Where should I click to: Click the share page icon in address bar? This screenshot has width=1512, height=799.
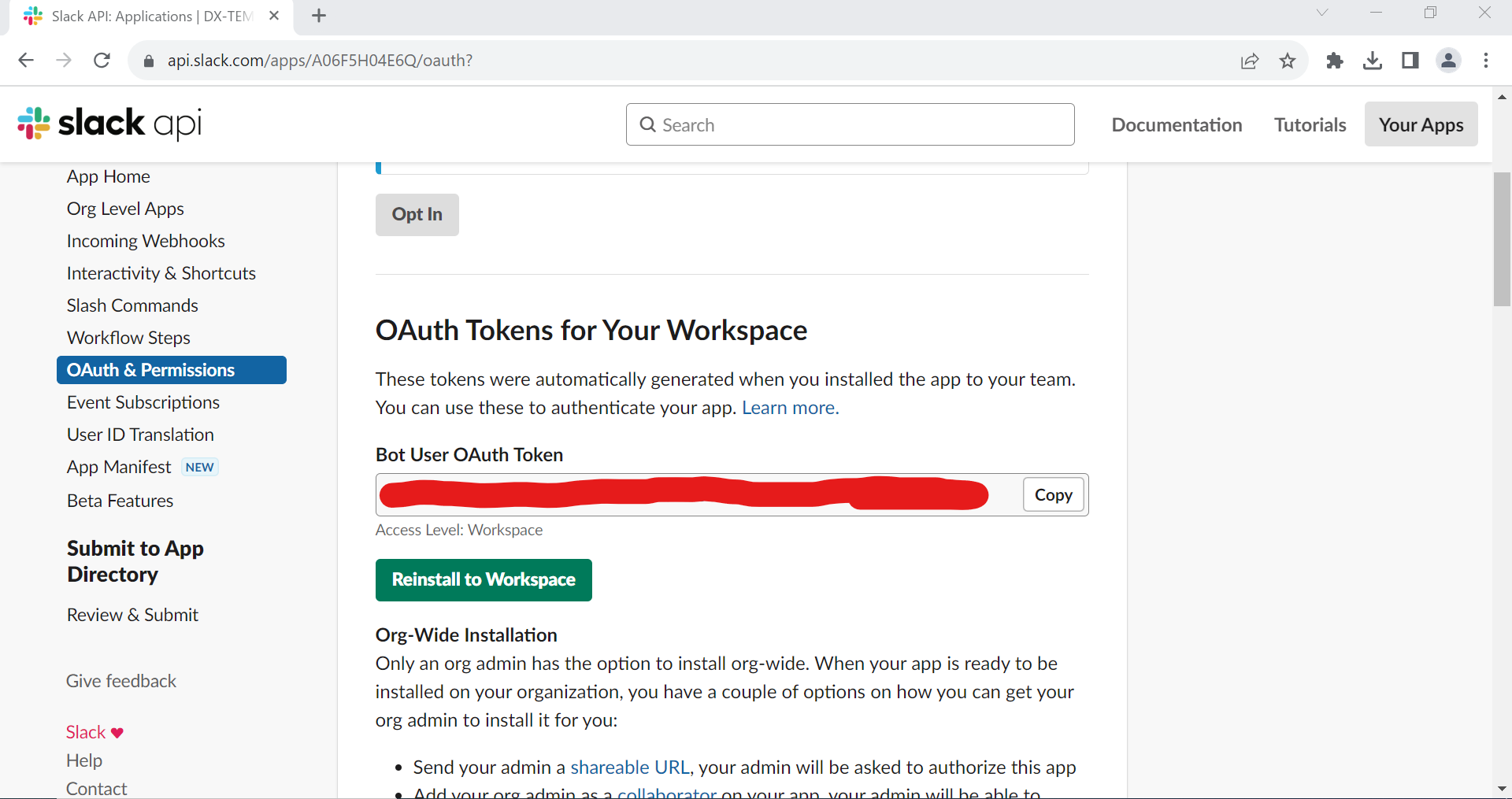click(1250, 61)
